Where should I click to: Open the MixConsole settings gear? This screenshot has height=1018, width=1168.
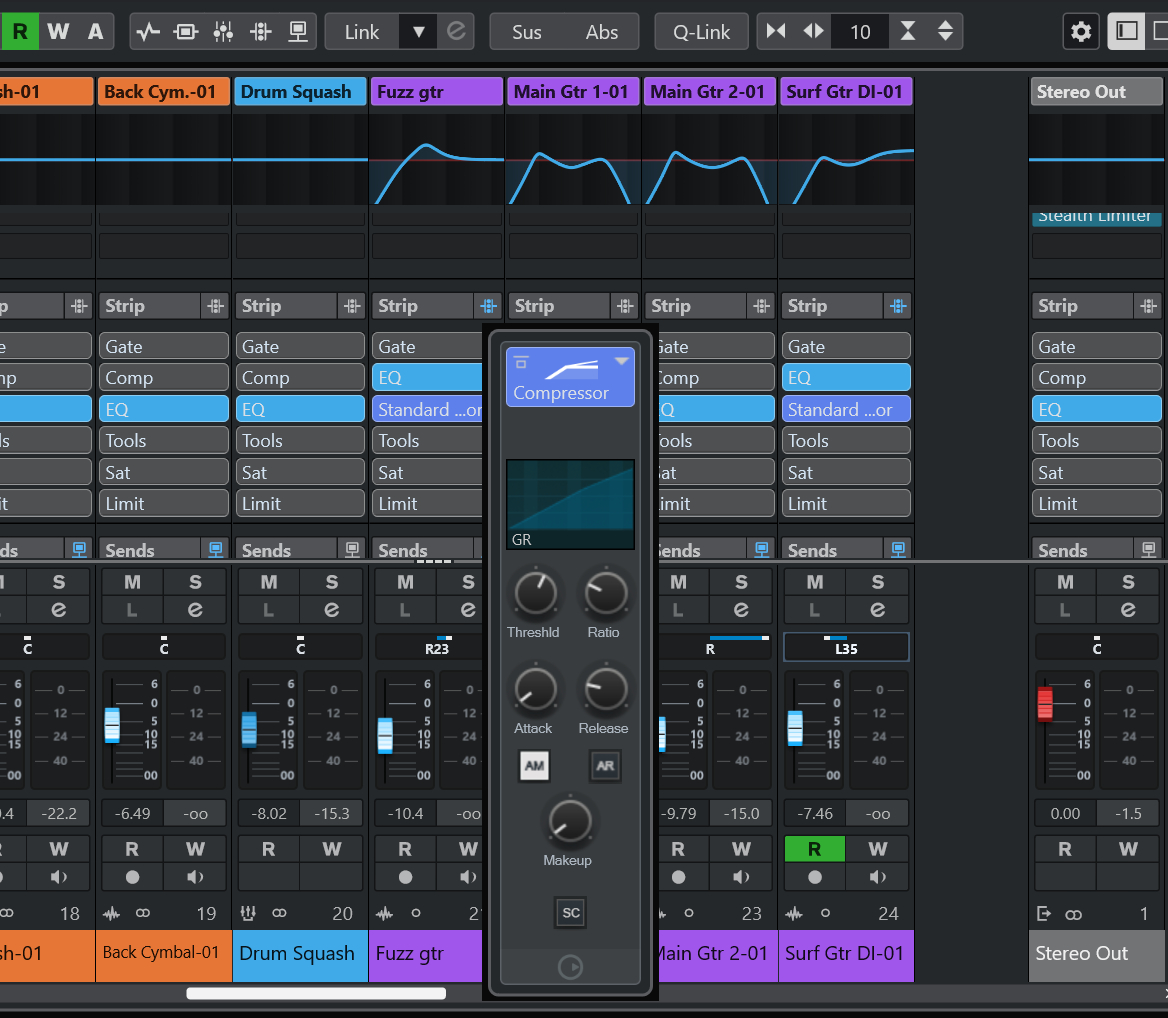[1081, 32]
